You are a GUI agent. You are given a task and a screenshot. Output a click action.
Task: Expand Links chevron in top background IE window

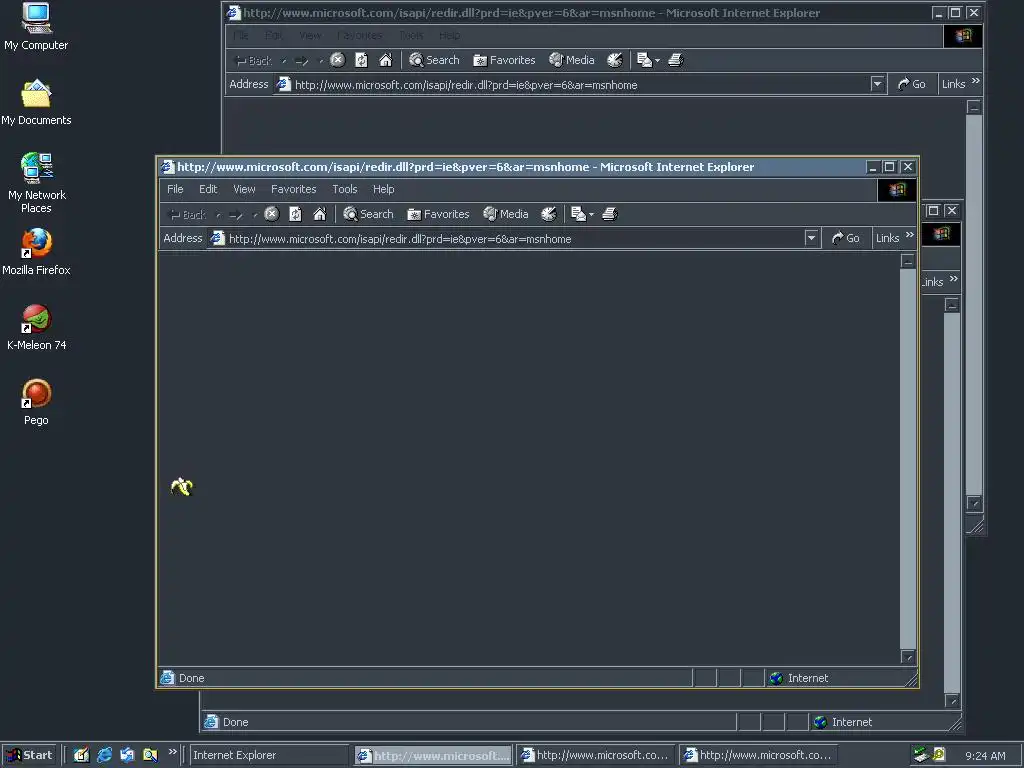click(x=976, y=80)
